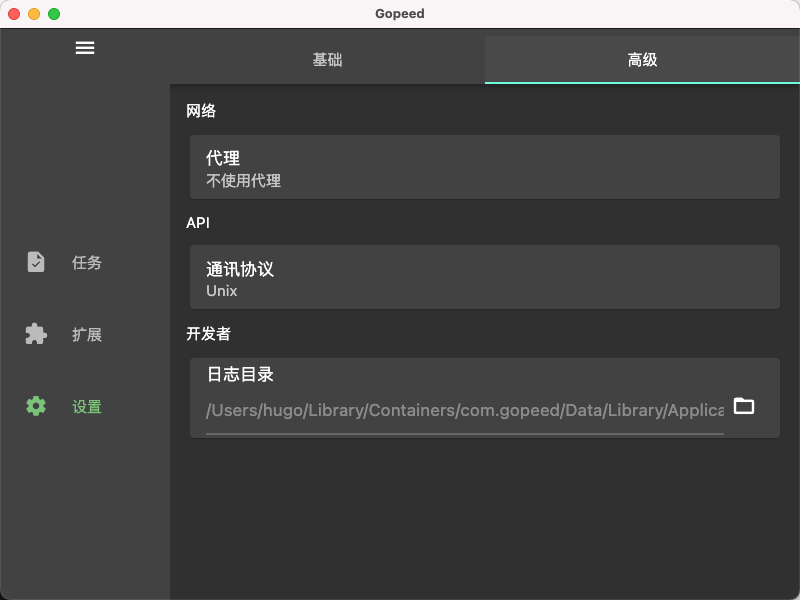The width and height of the screenshot is (800, 600).
Task: Open 扩展 via sidebar label
Action: (x=87, y=335)
